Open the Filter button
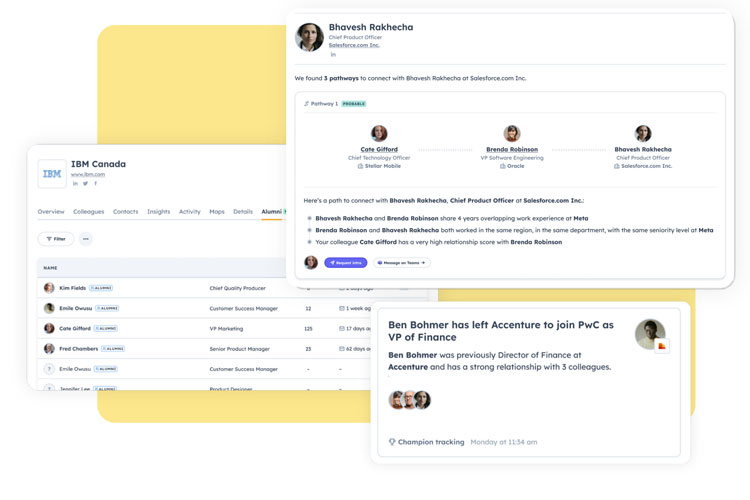Screen dimensions: 750x500 click(x=56, y=239)
